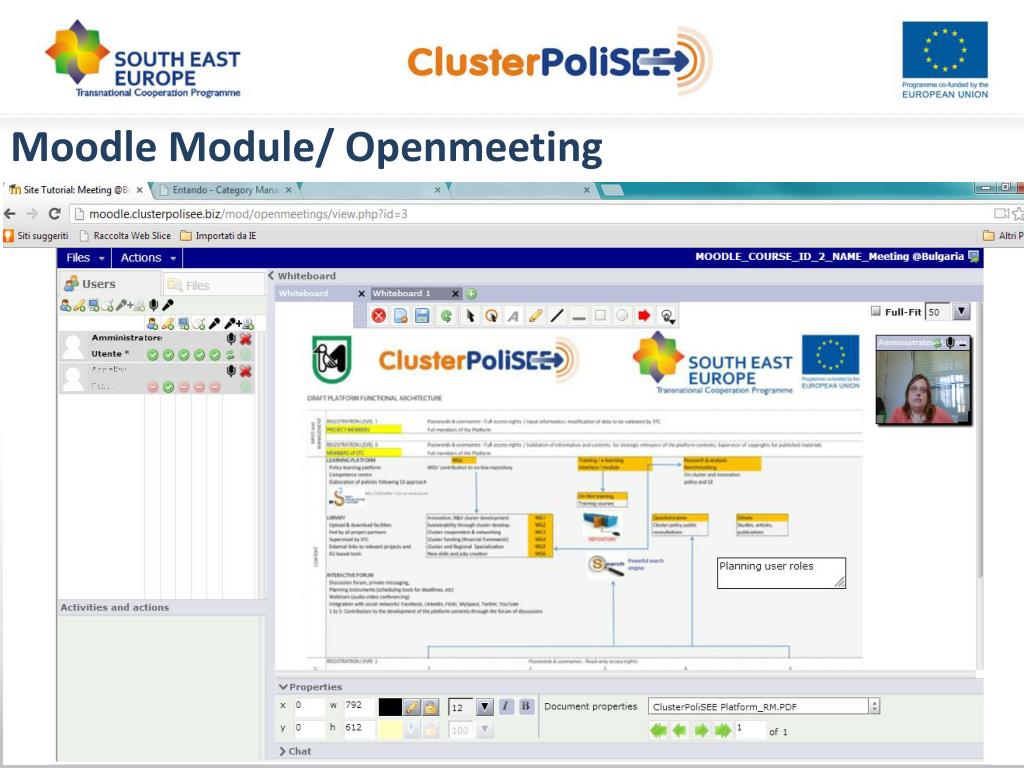Collapse the Whiteboard panel chevron

[270, 276]
